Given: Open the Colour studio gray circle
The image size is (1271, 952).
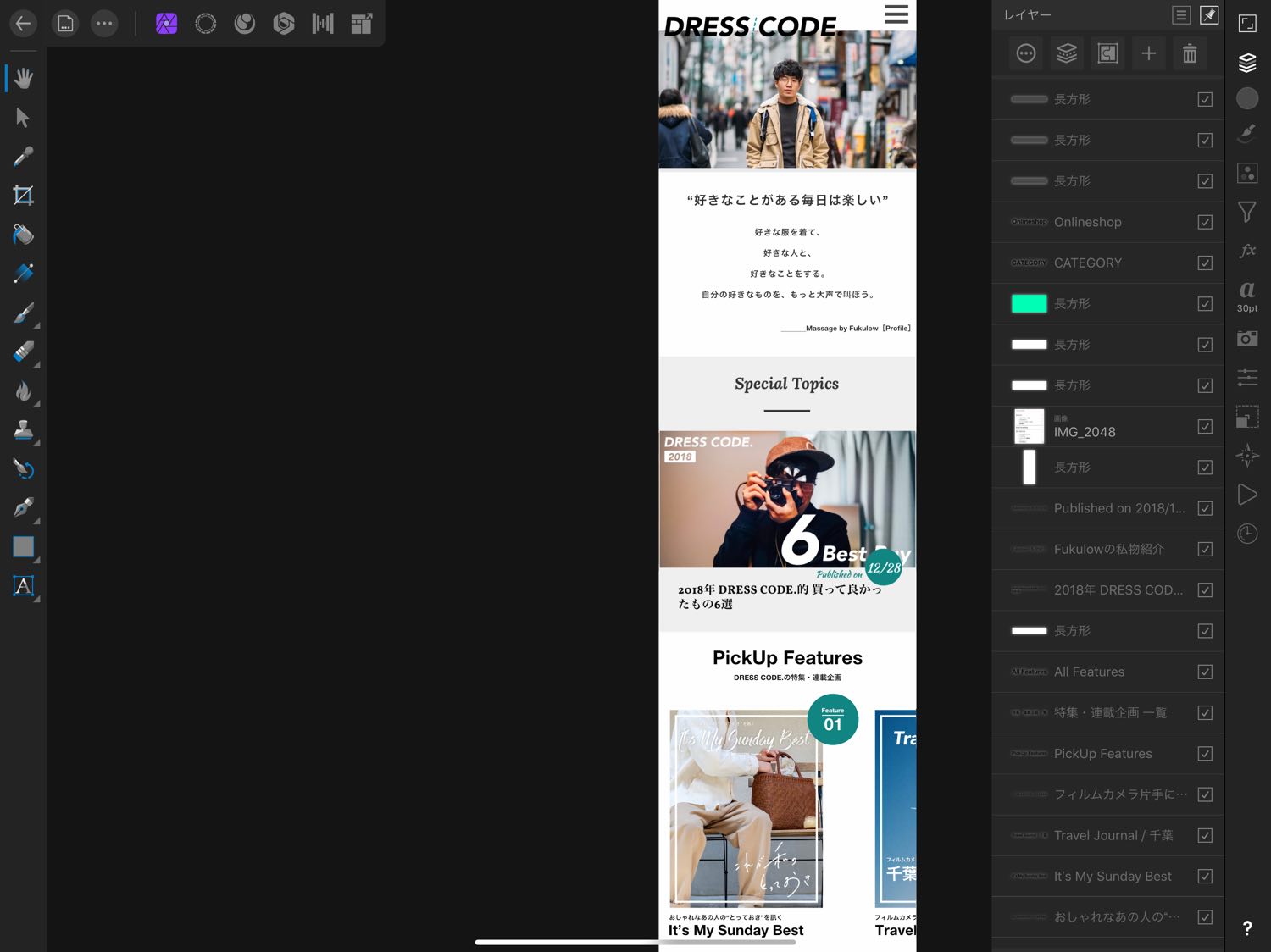Looking at the screenshot, I should pyautogui.click(x=1247, y=99).
